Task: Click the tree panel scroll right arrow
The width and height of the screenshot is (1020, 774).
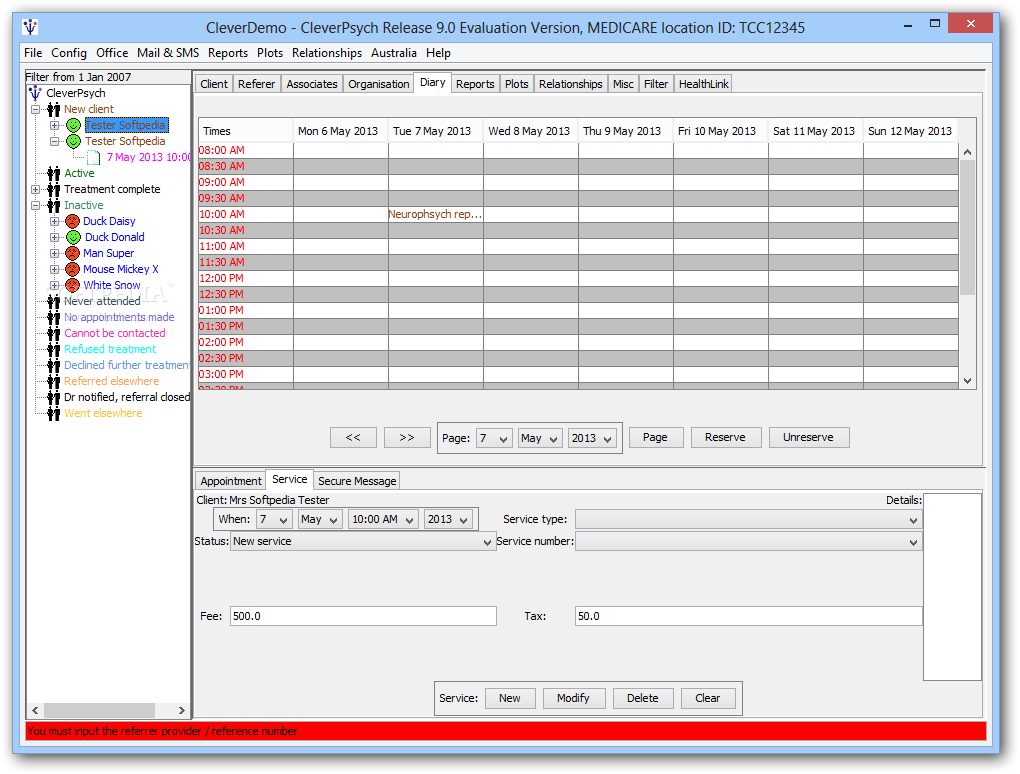Action: (x=181, y=710)
